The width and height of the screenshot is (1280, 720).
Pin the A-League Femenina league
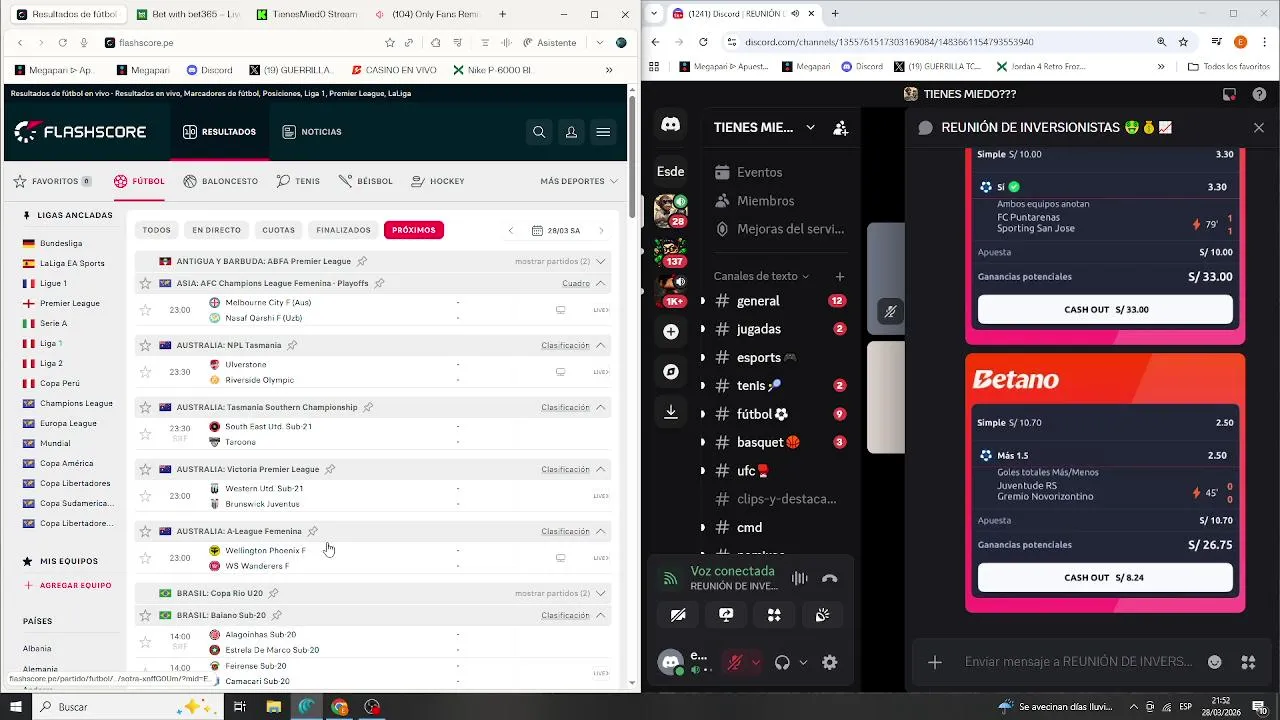point(312,531)
